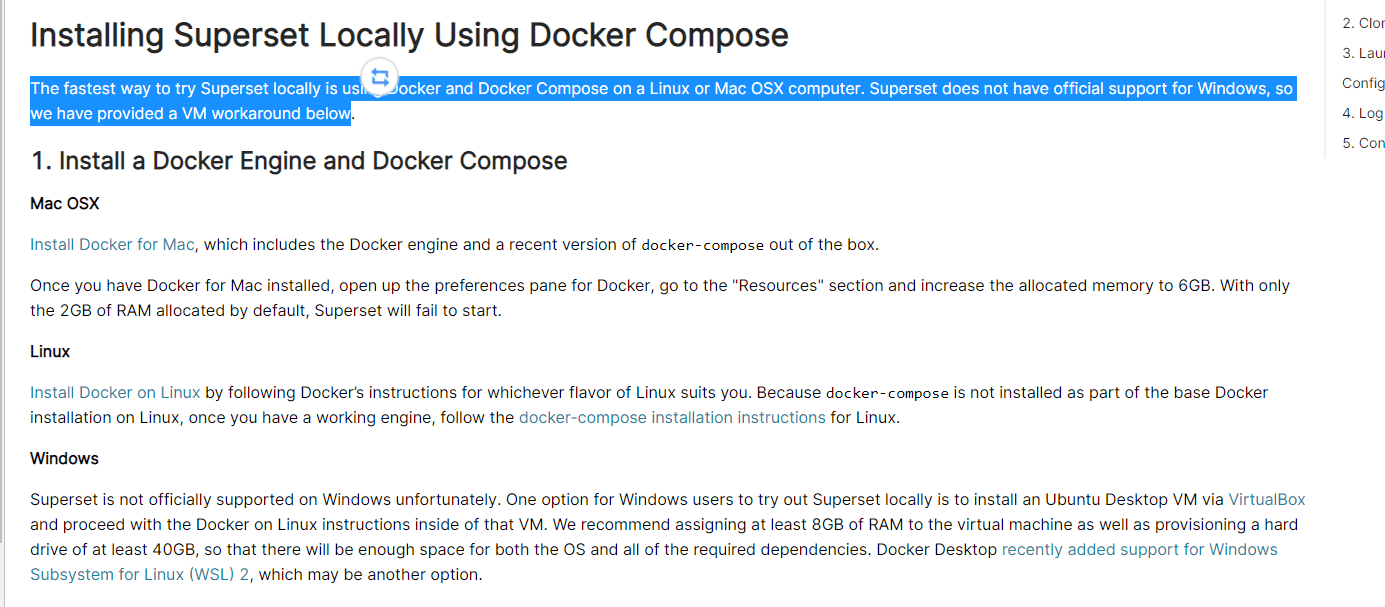Click docker-compose code text in the Mac paragraph
The image size is (1385, 607).
click(x=702, y=246)
